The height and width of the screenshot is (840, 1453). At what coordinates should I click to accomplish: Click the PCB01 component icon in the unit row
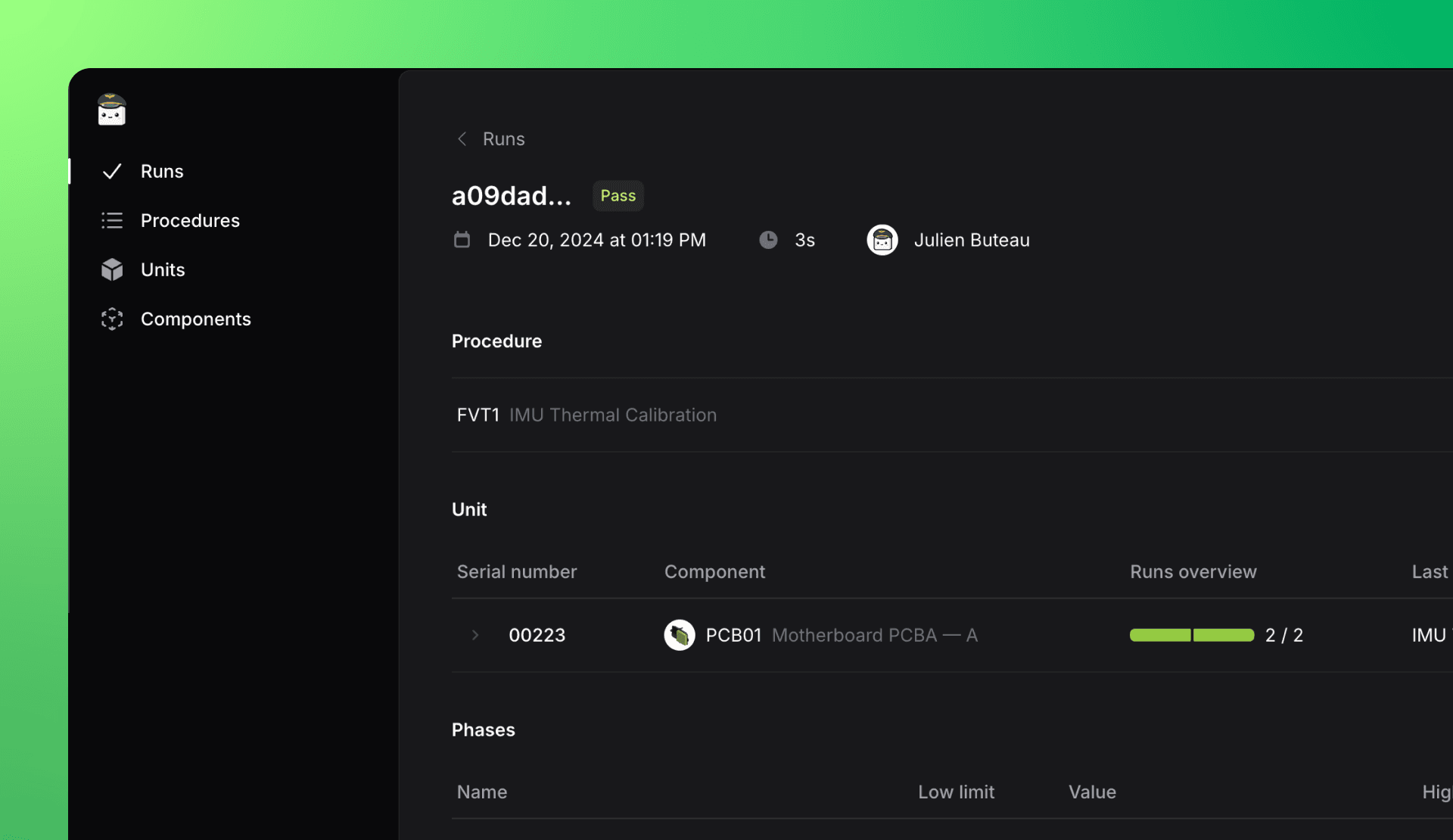[x=680, y=635]
